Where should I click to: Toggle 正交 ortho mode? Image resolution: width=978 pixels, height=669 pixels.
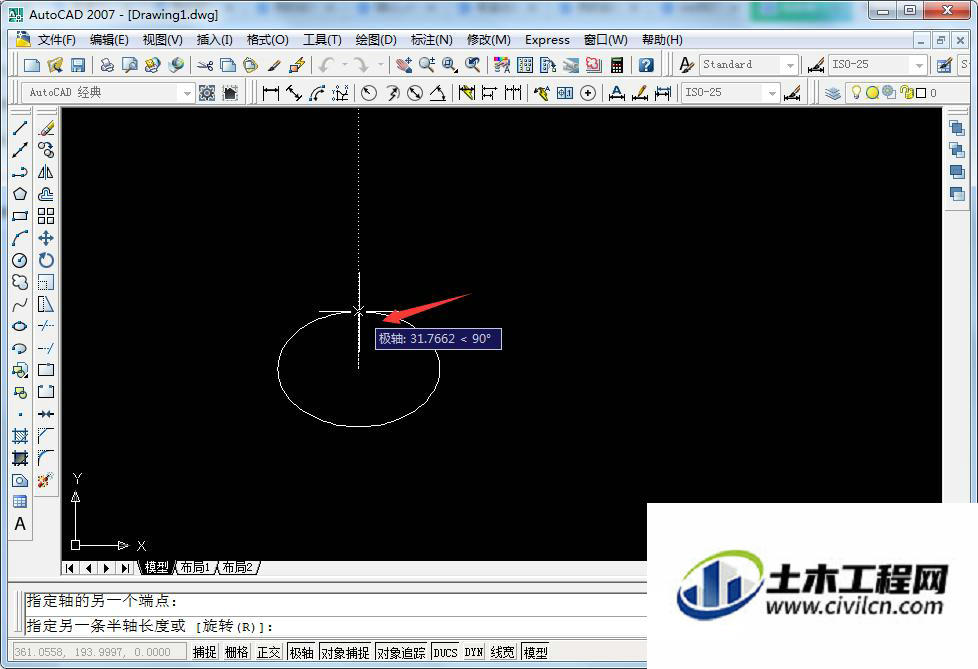click(269, 652)
